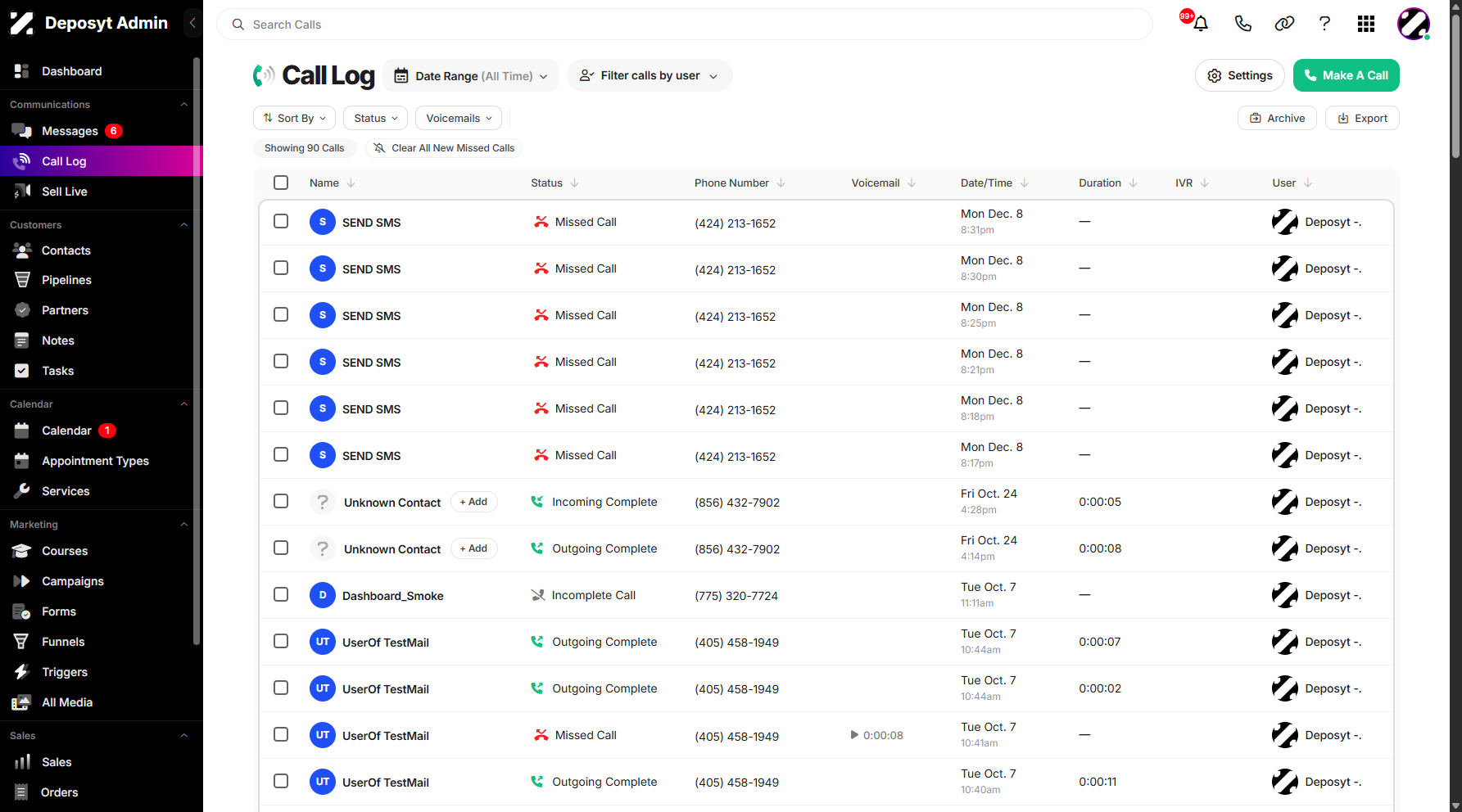
Task: Sort by Date/Time column arrow
Action: (x=1024, y=183)
